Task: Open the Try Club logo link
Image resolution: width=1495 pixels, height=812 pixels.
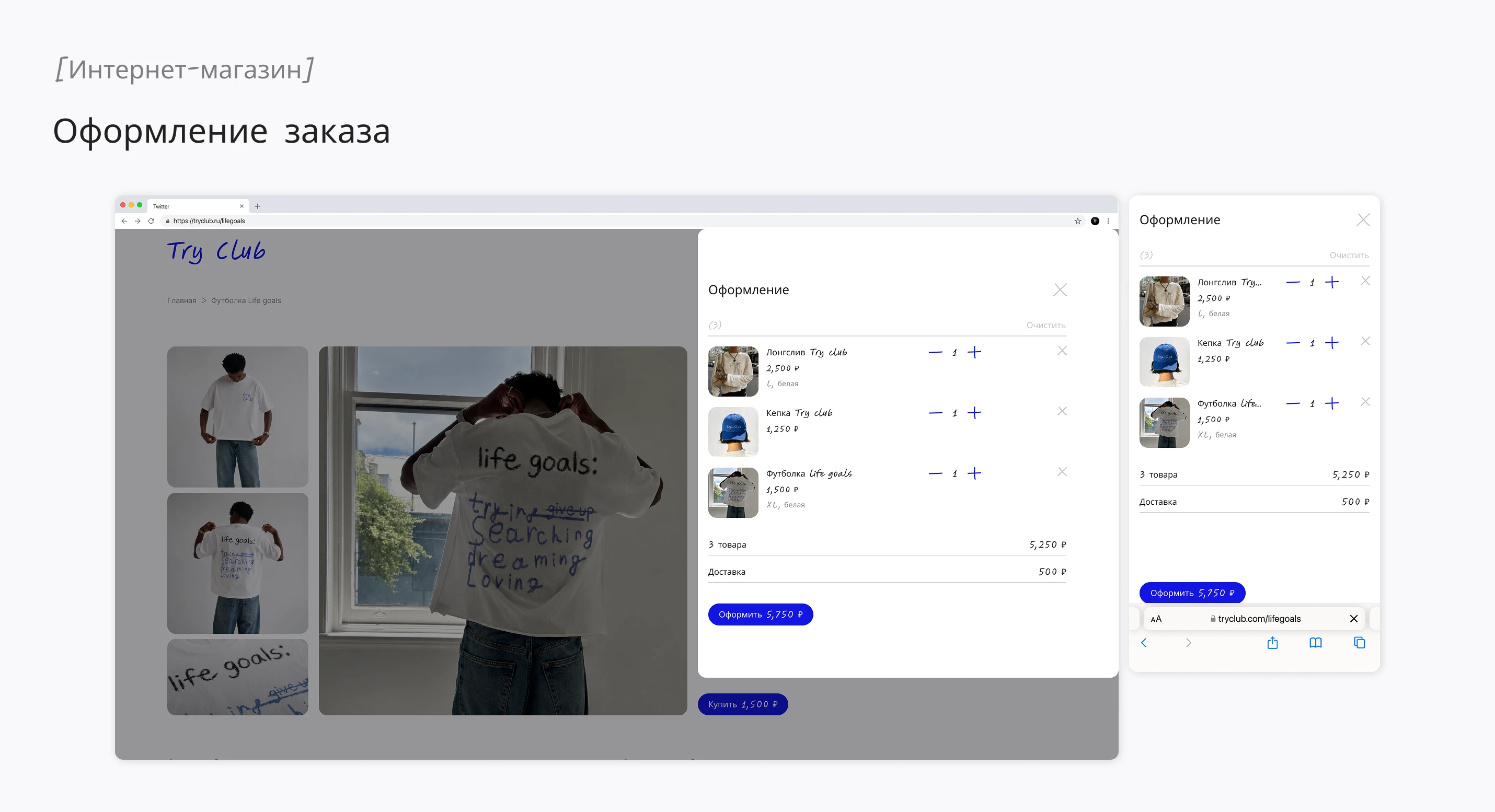Action: 216,252
